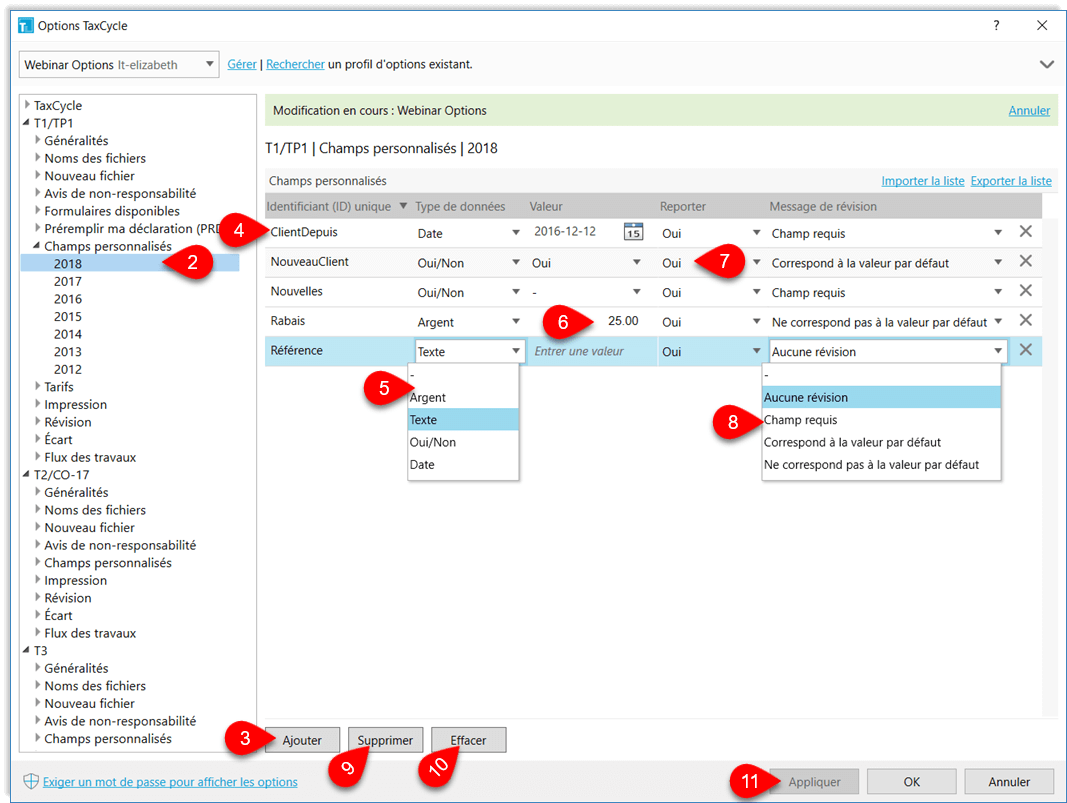
Task: Open T1 Impression tree item
Action: point(76,404)
